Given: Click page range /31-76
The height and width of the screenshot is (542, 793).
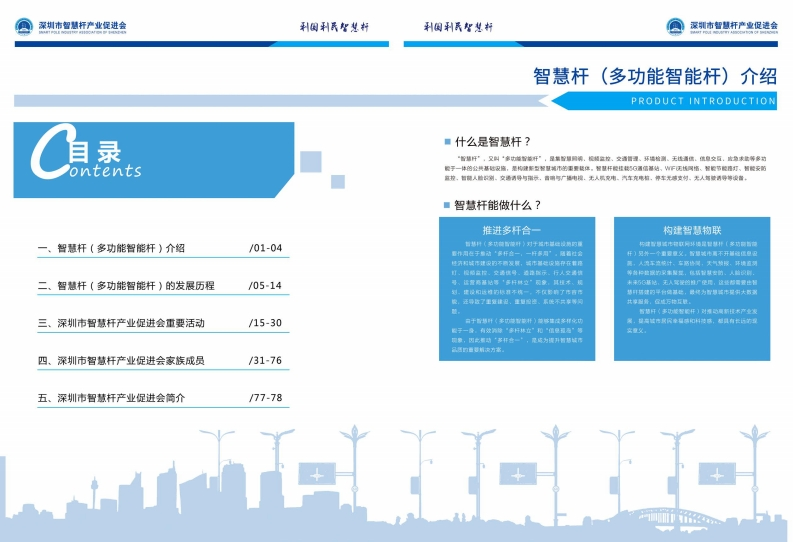Looking at the screenshot, I should click(x=266, y=360).
